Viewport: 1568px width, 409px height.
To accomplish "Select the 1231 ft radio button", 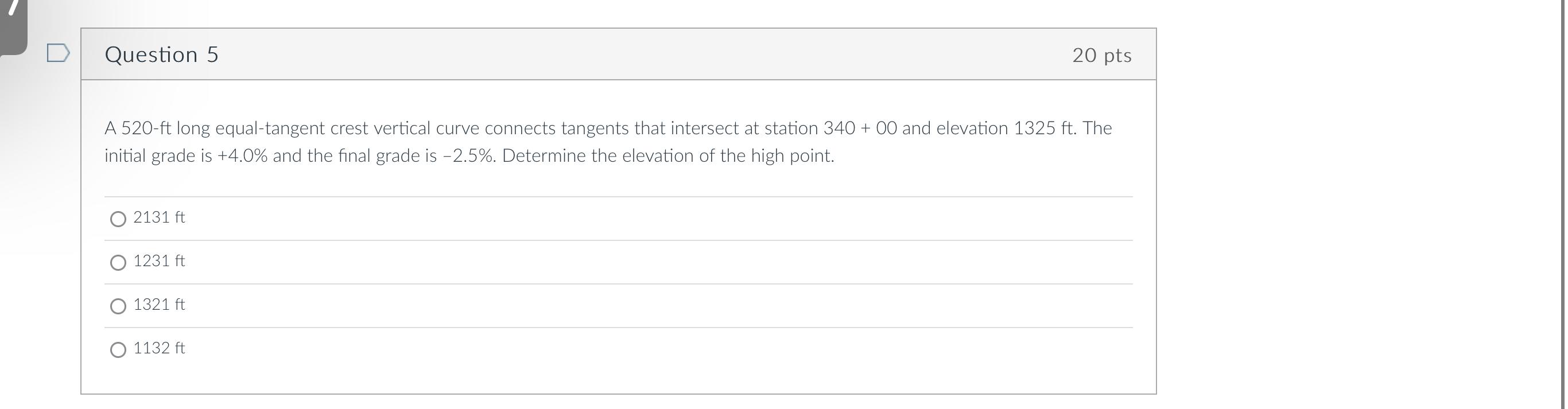I will (118, 262).
